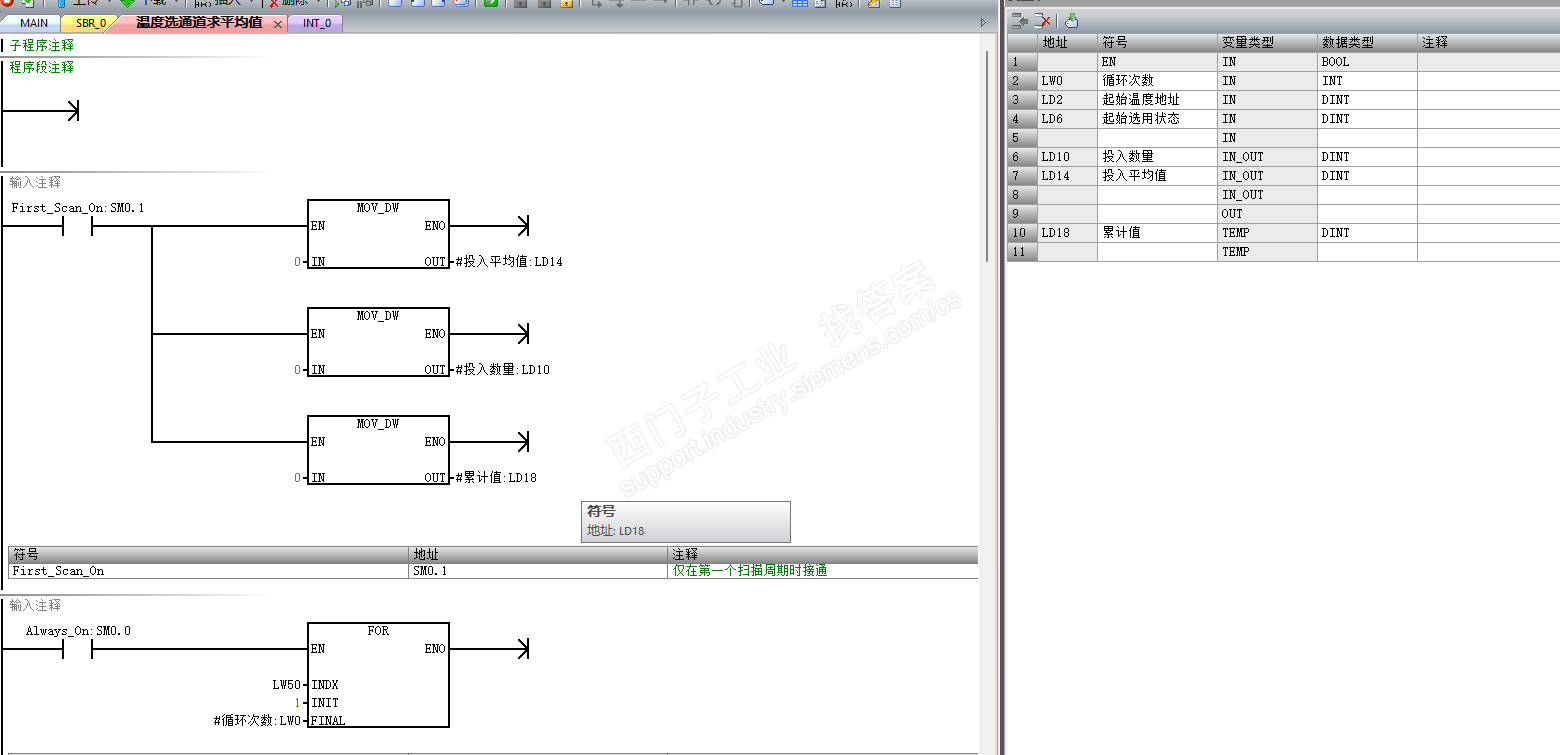Click the #投入数量:LD10 output operand
Image resolution: width=1560 pixels, height=755 pixels.
tap(501, 370)
